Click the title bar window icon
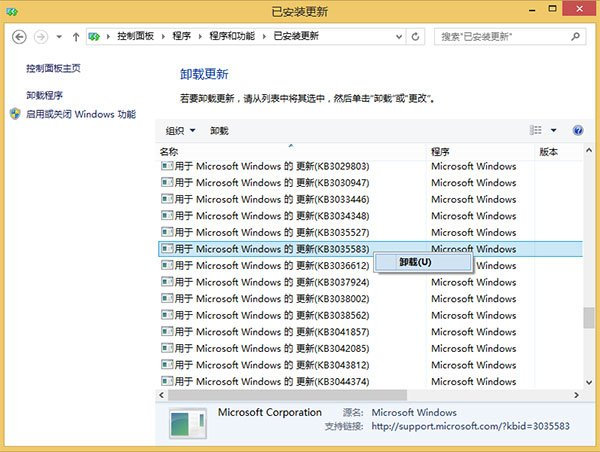This screenshot has width=600, height=452. [x=12, y=12]
